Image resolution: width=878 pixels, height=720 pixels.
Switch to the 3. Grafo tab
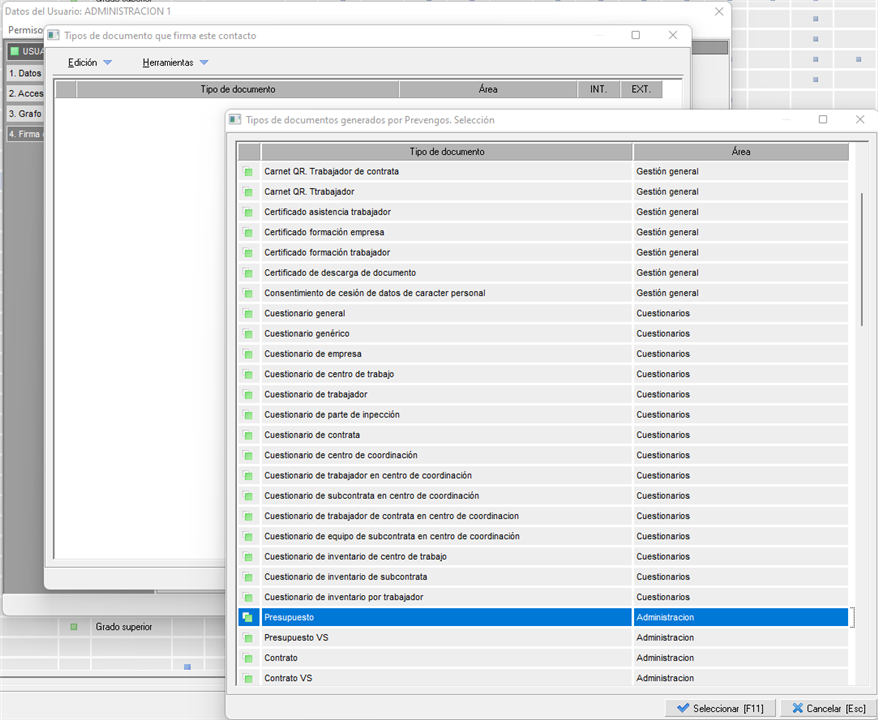coord(25,114)
